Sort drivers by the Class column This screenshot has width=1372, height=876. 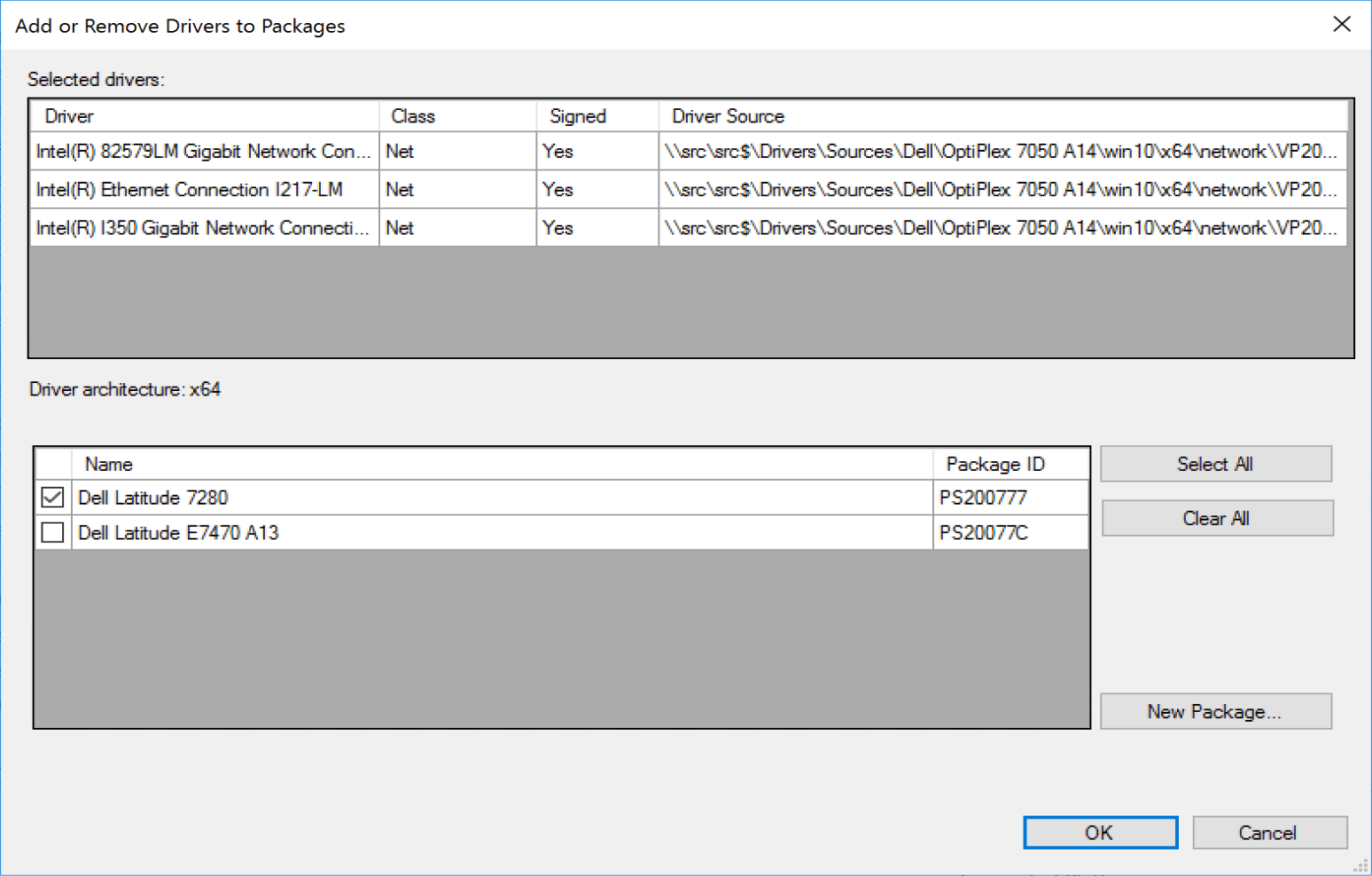click(411, 115)
